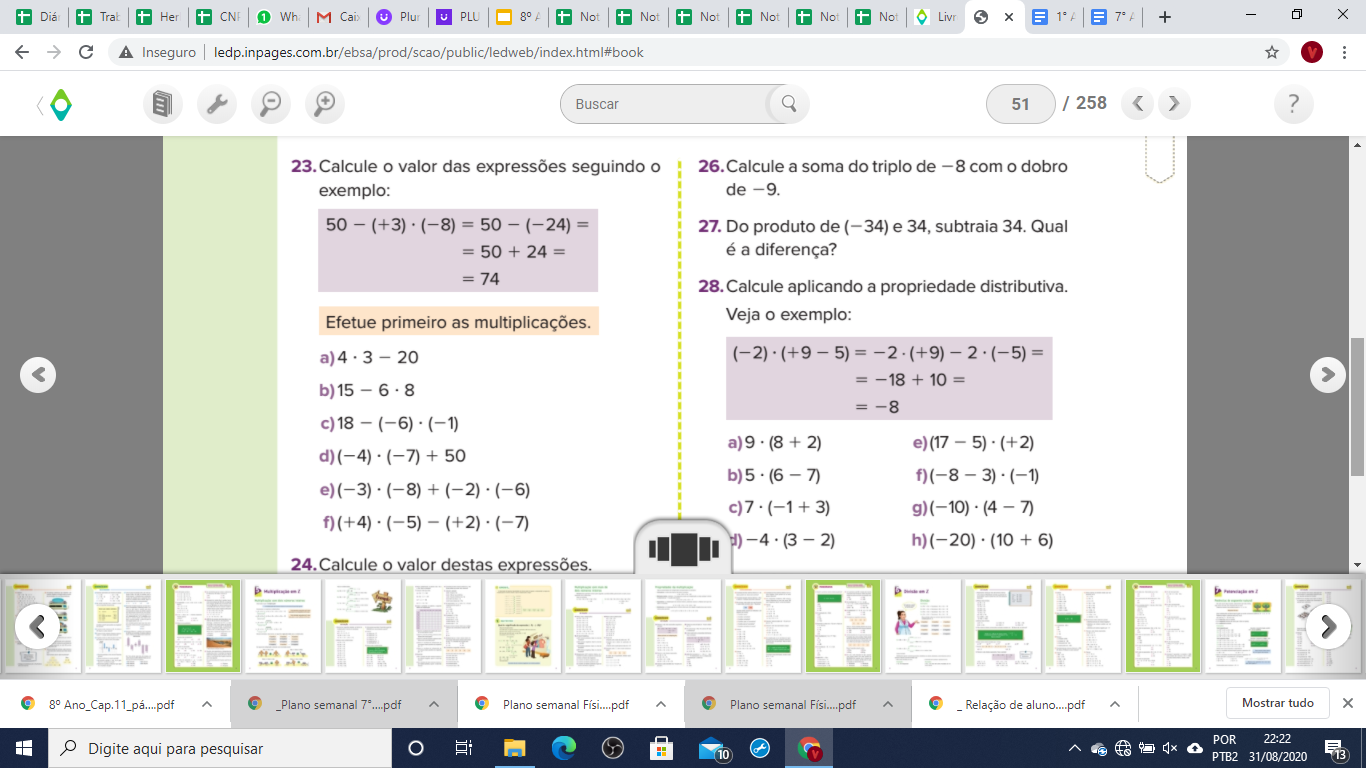Image resolution: width=1366 pixels, height=768 pixels.
Task: Zoom out with the minus magnifier icon
Action: click(270, 104)
